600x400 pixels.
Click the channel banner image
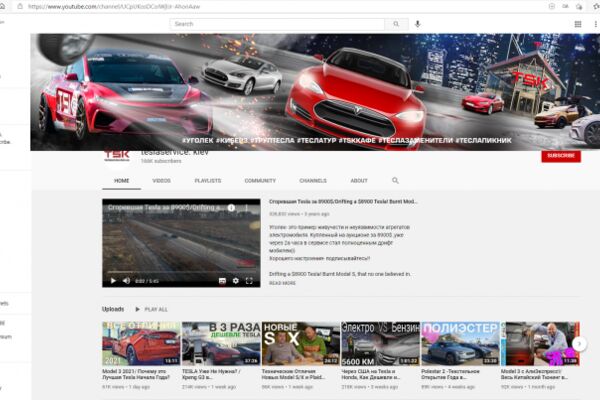tap(315, 92)
